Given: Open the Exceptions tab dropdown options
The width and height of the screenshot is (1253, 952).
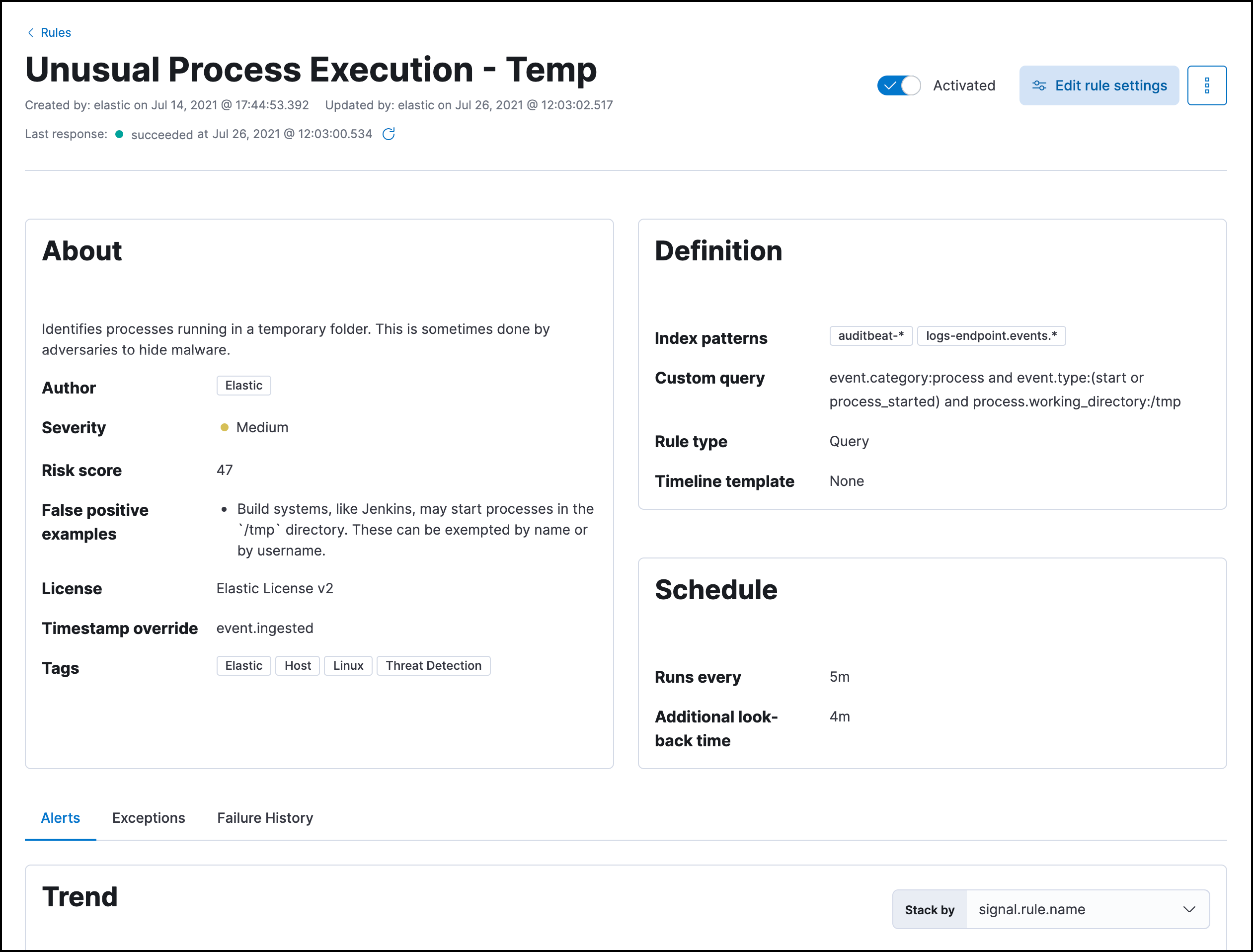Looking at the screenshot, I should (x=148, y=818).
